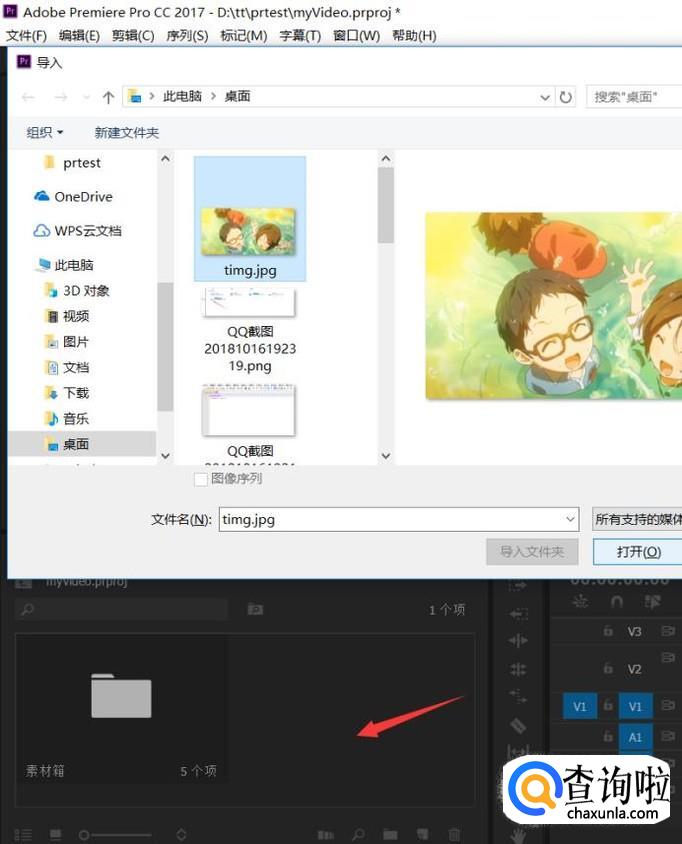Viewport: 682px width, 844px height.
Task: Click sidebar scroll up arrow
Action: 165,159
